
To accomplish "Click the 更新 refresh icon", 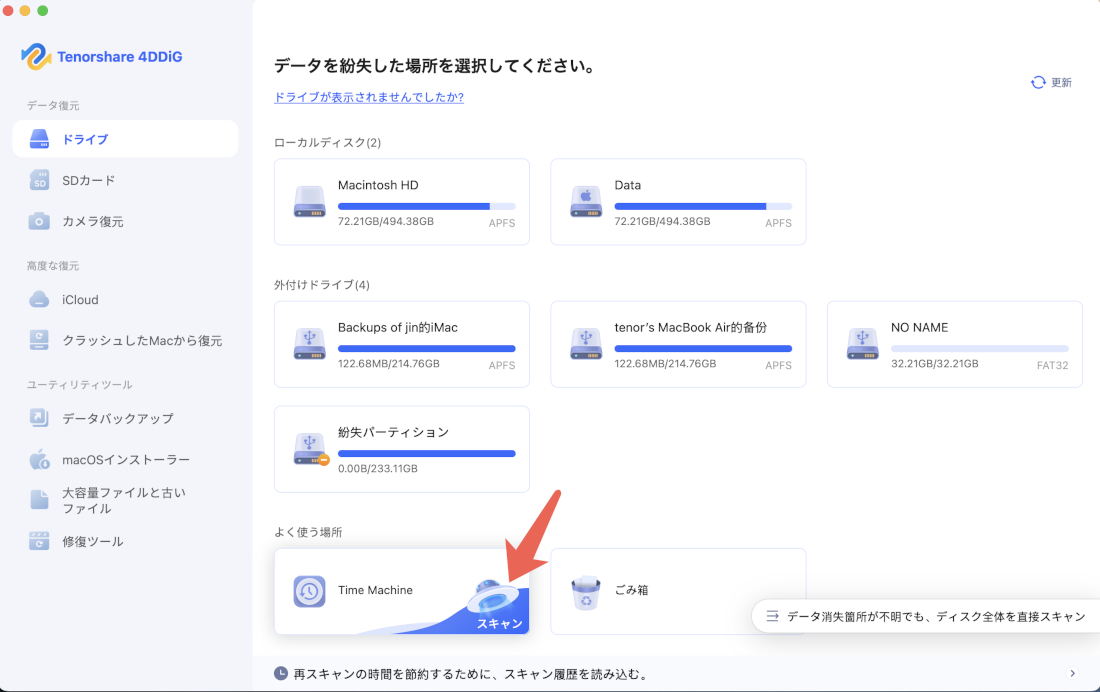I will pyautogui.click(x=1038, y=83).
